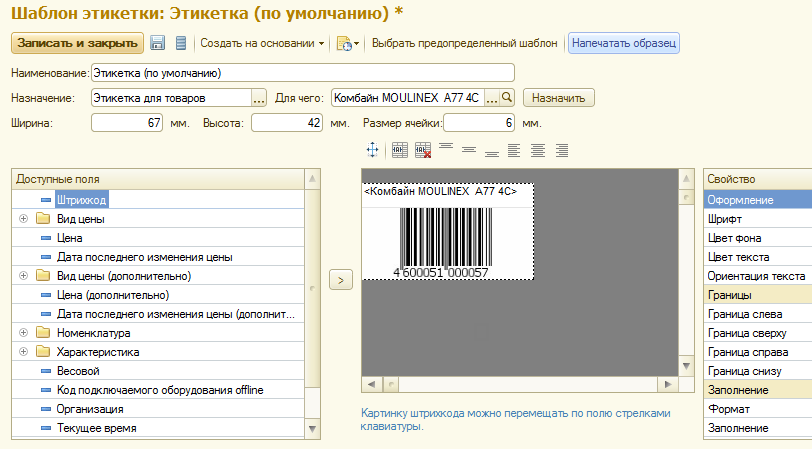This screenshot has width=812, height=449.
Task: Click the Назначить button
Action: (559, 98)
